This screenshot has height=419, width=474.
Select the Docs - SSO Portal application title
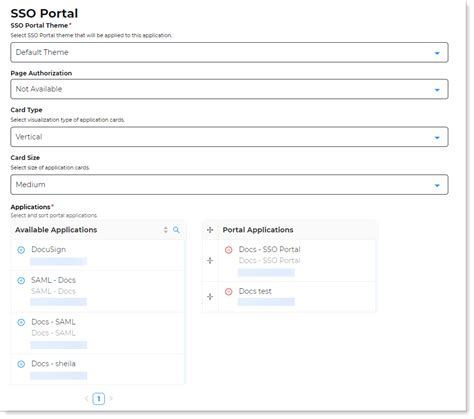click(x=269, y=249)
